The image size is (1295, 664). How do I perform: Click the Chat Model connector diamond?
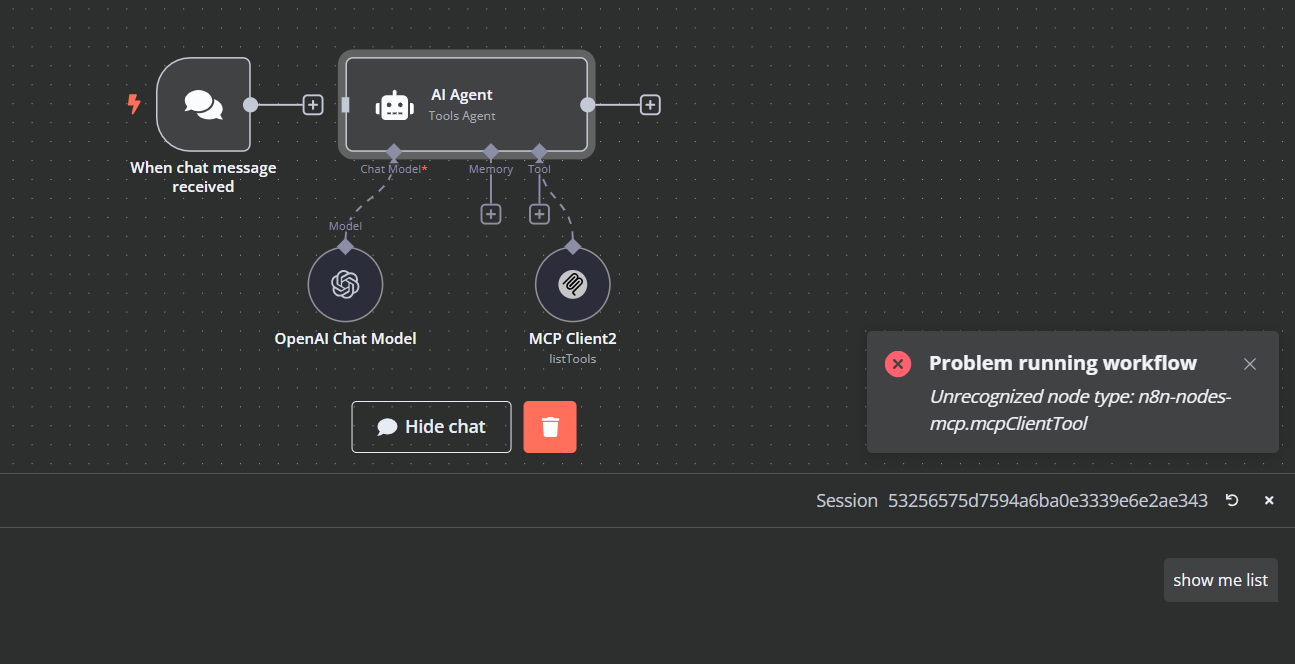click(x=394, y=152)
